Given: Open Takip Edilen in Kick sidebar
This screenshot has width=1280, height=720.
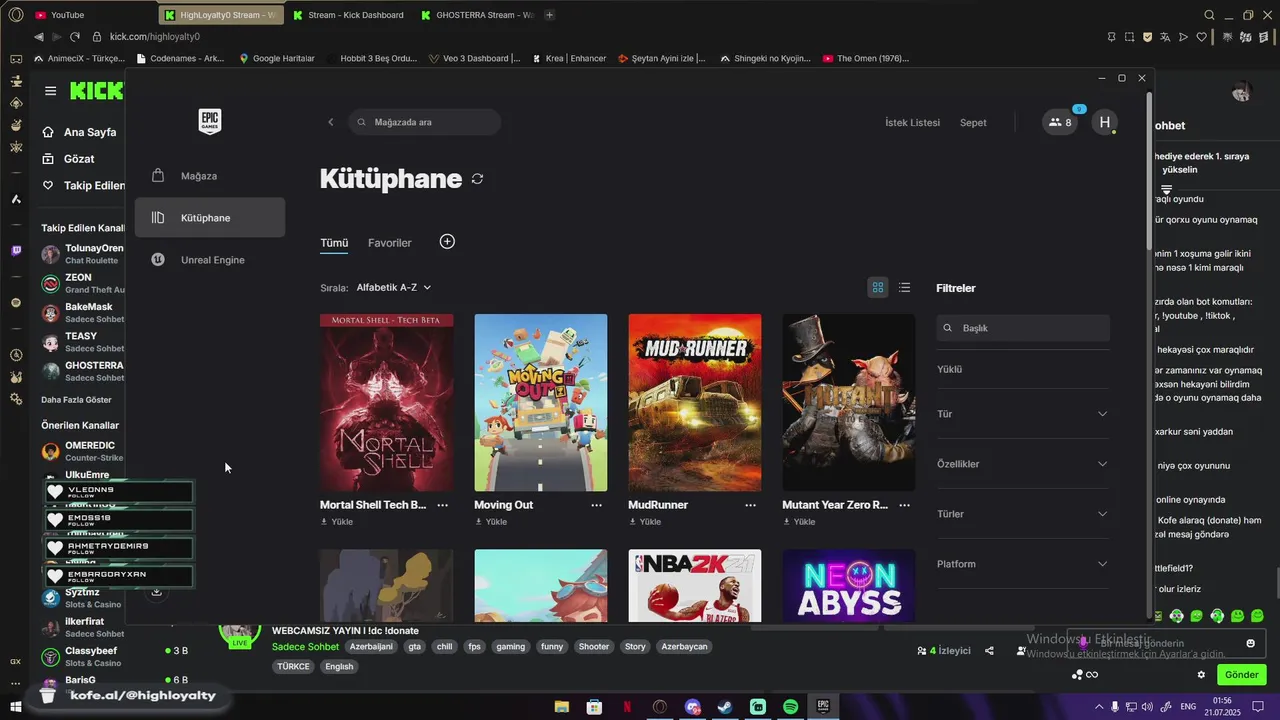Looking at the screenshot, I should [84, 186].
